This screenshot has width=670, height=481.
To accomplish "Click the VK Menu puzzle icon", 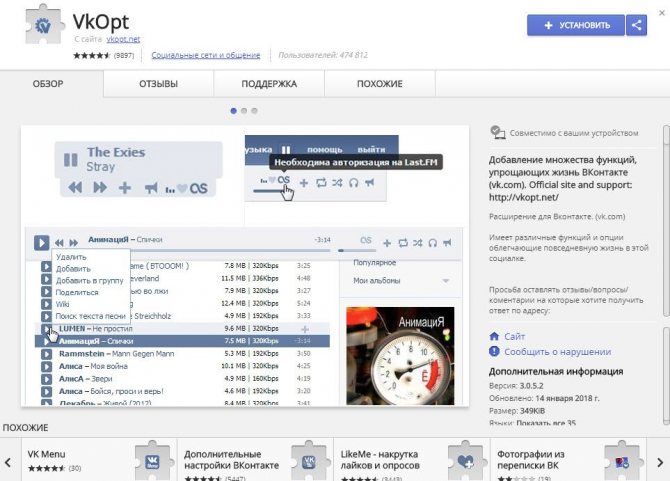I will click(x=152, y=461).
